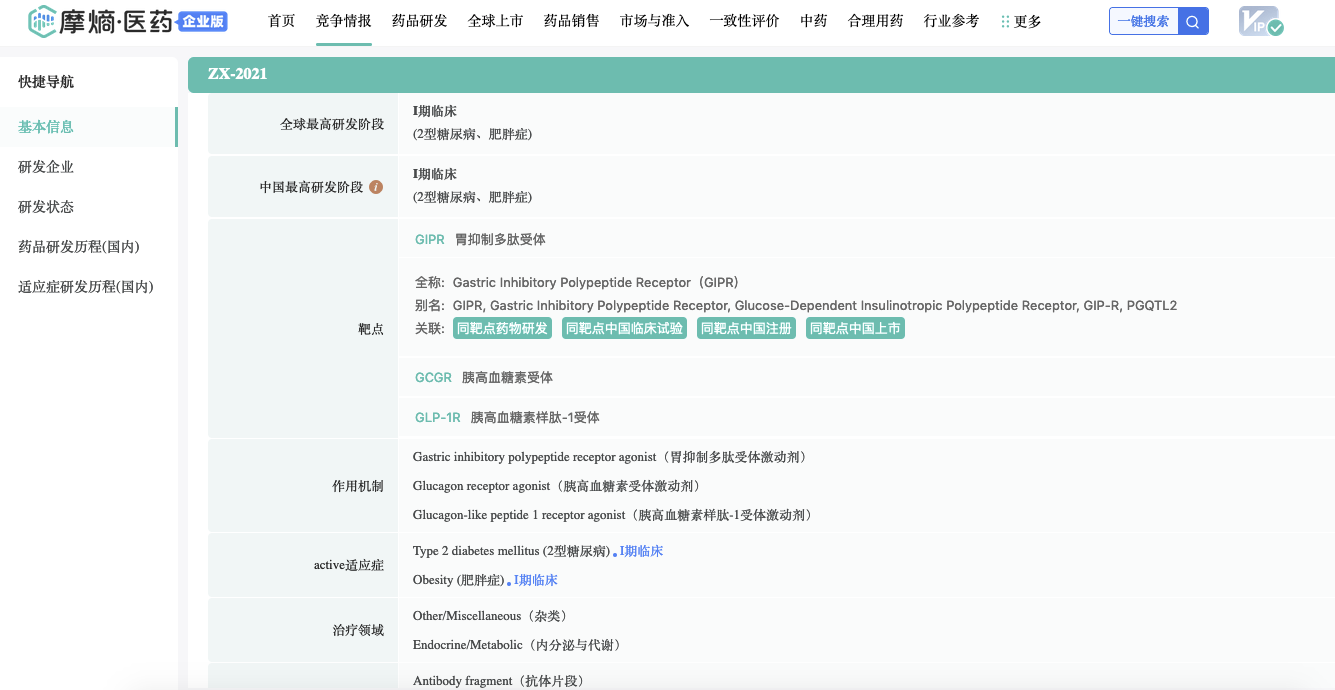1335x690 pixels.
Task: Click info icon beside 中国最高研发阶段
Action: pyautogui.click(x=376, y=187)
